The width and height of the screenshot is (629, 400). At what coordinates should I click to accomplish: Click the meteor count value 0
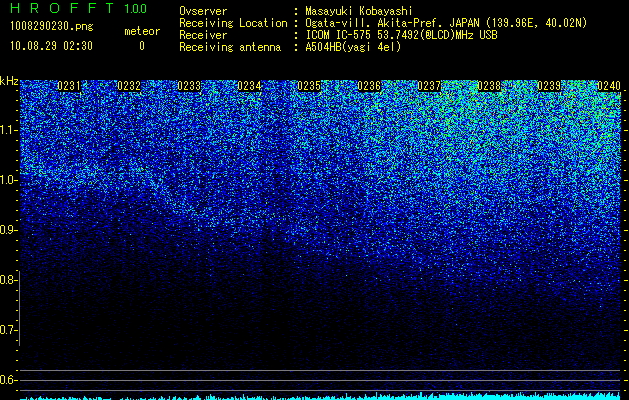142,46
